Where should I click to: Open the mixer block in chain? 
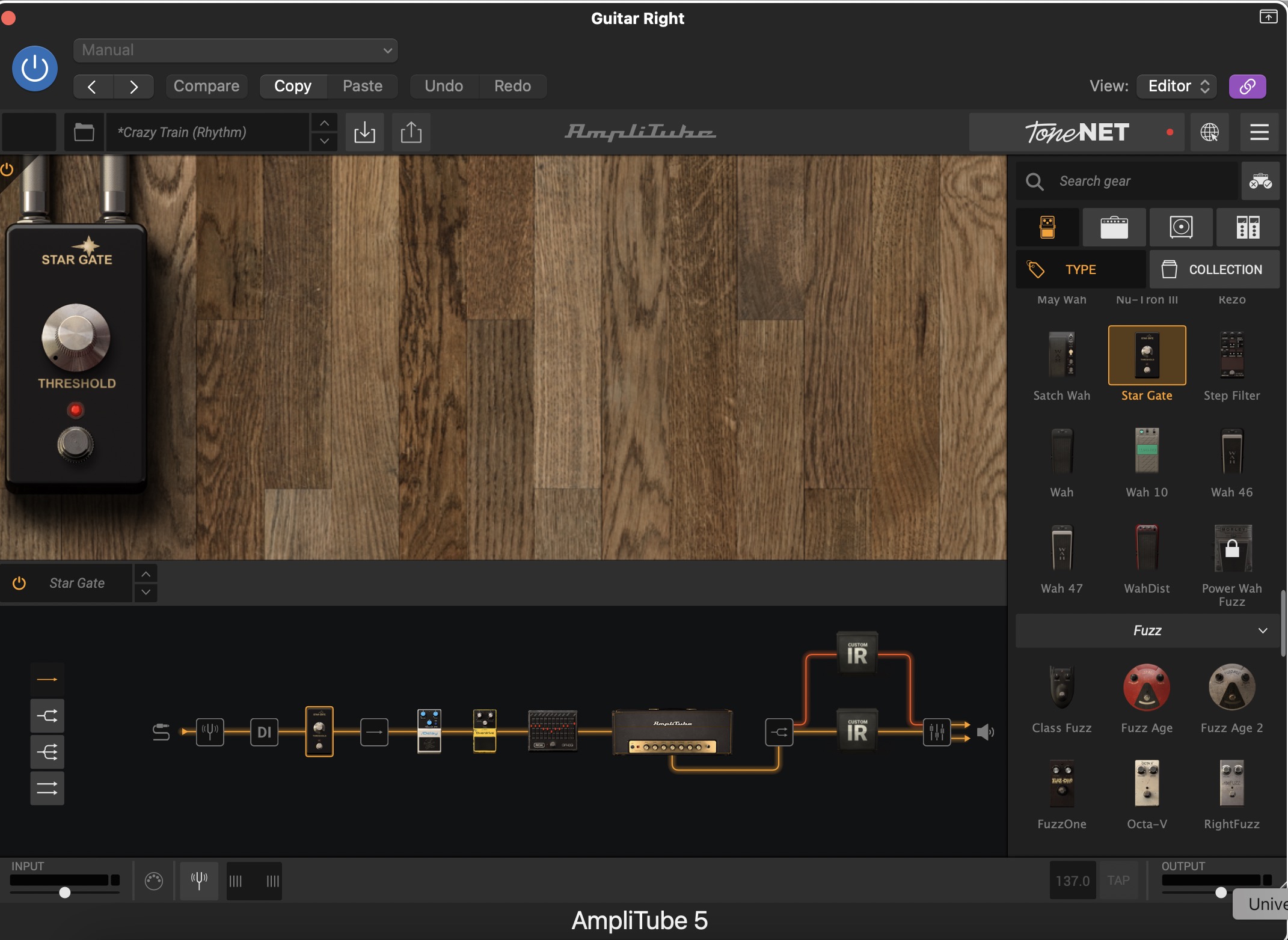(937, 732)
